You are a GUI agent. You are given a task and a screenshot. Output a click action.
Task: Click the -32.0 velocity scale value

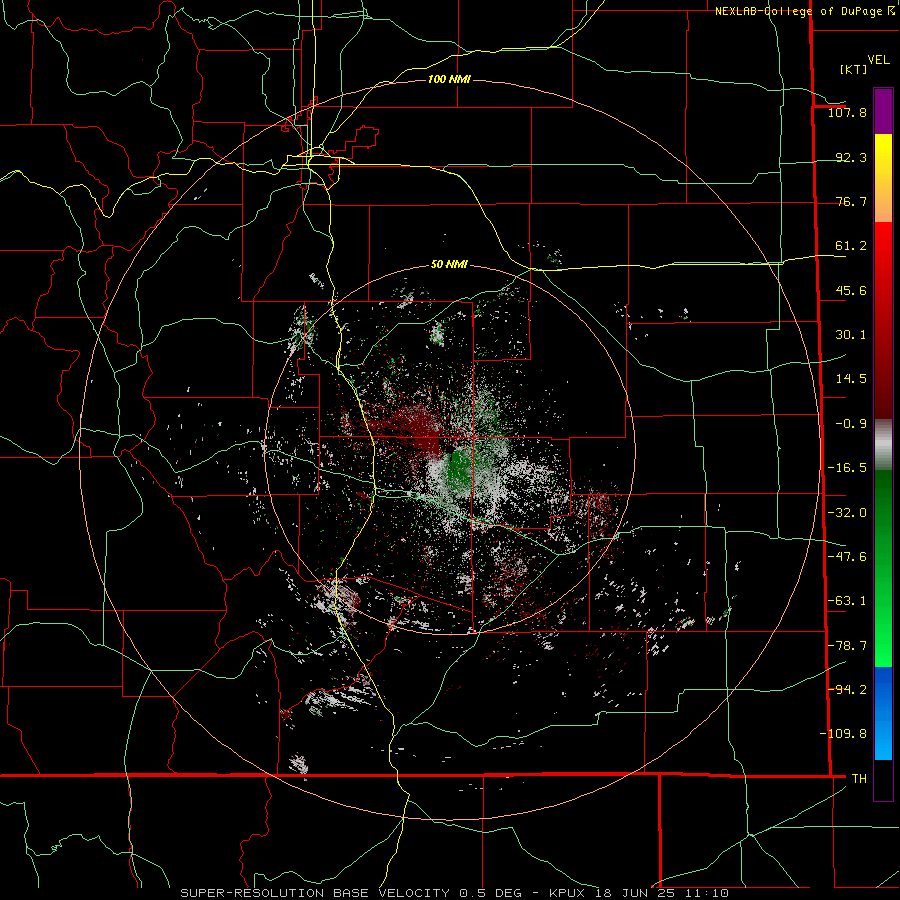click(847, 513)
